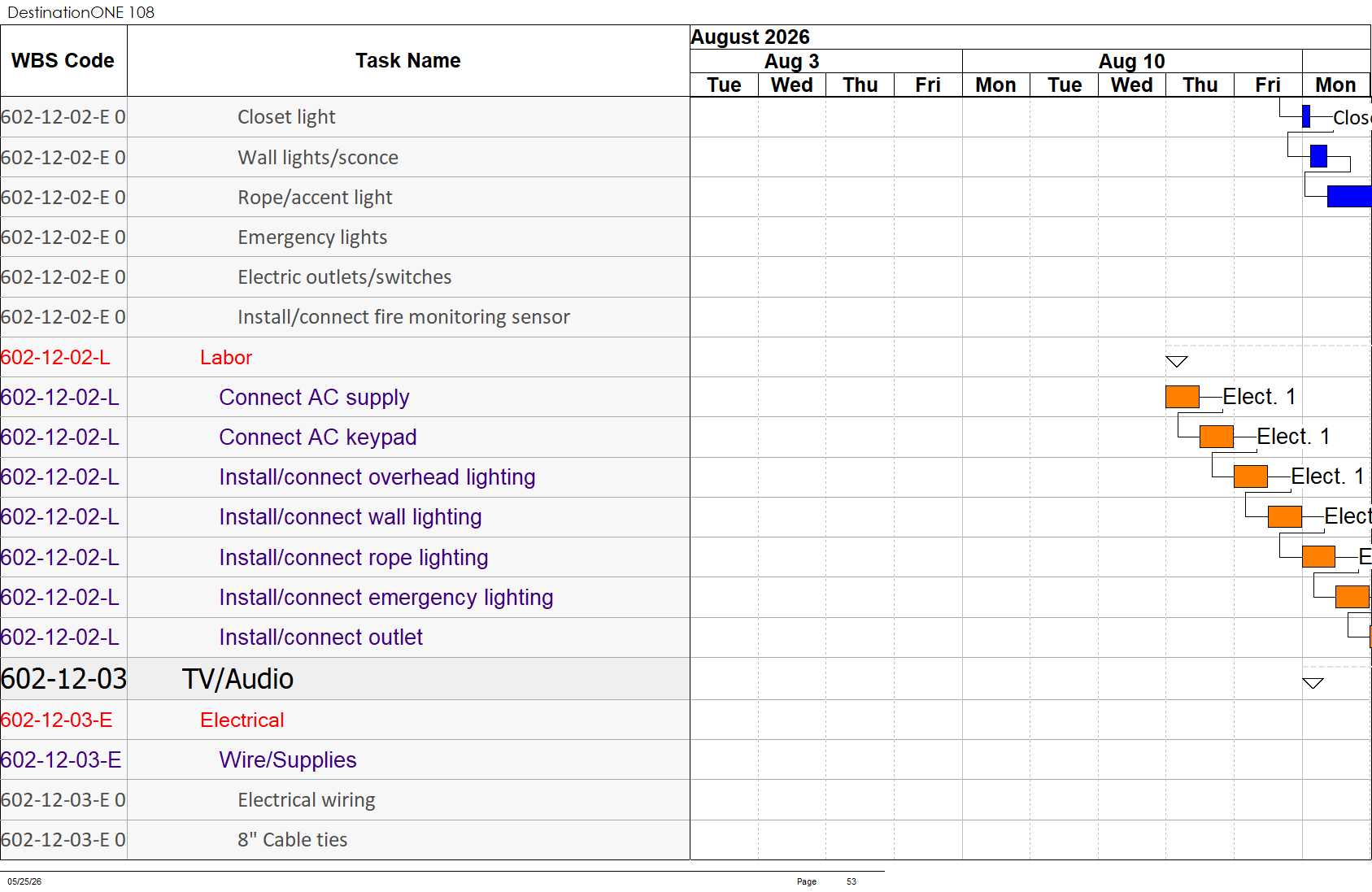Image resolution: width=1372 pixels, height=892 pixels.
Task: Click the Elect. 1 resource label for AC supply
Action: [x=1259, y=397]
